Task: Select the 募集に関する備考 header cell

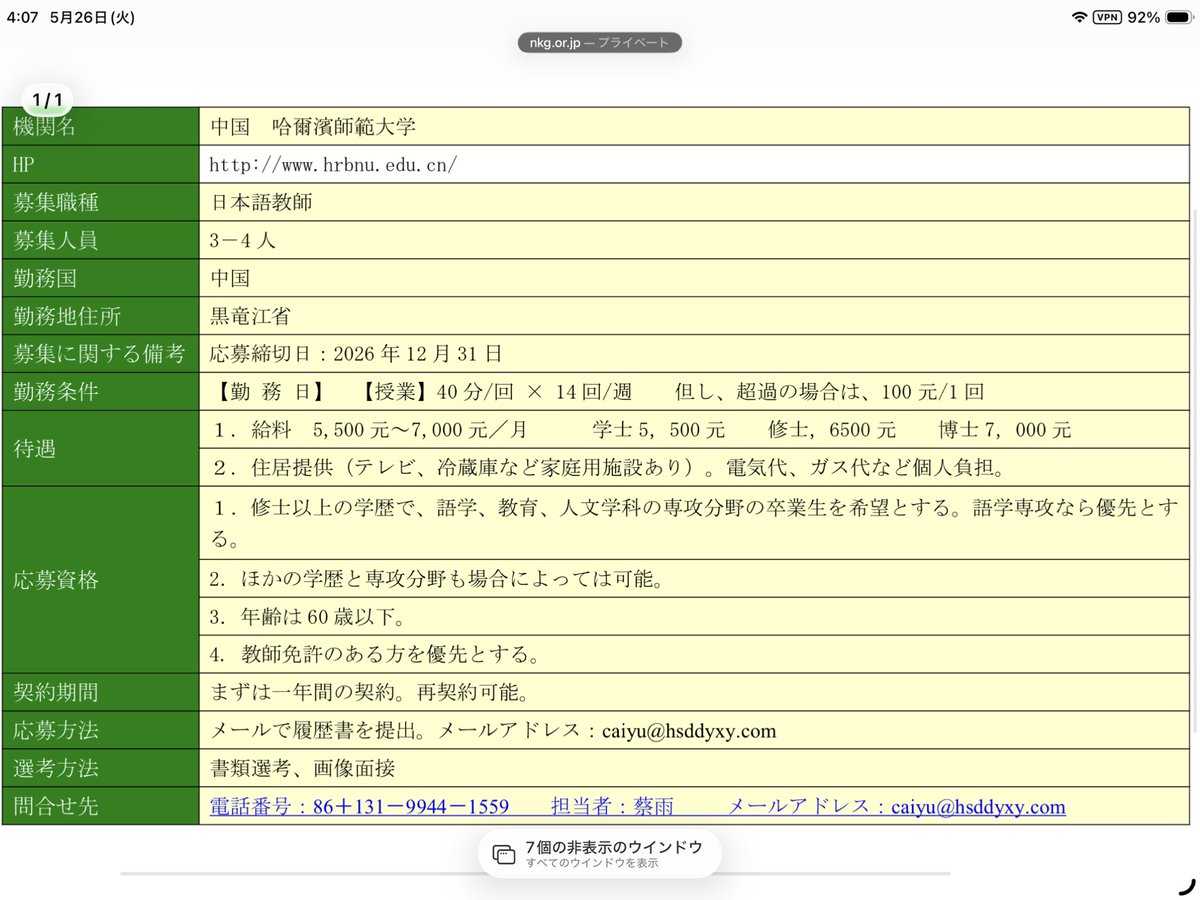Action: [100, 354]
